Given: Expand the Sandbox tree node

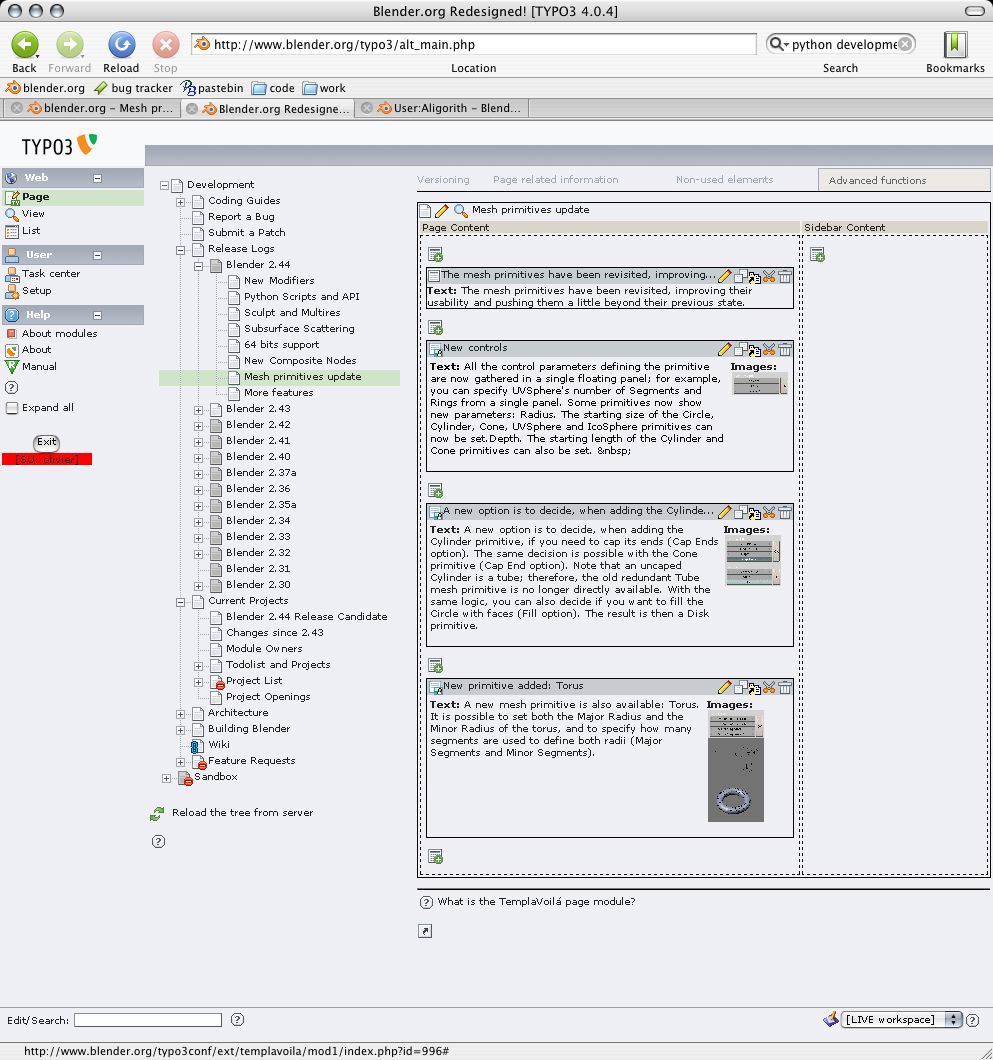Looking at the screenshot, I should click(x=166, y=778).
